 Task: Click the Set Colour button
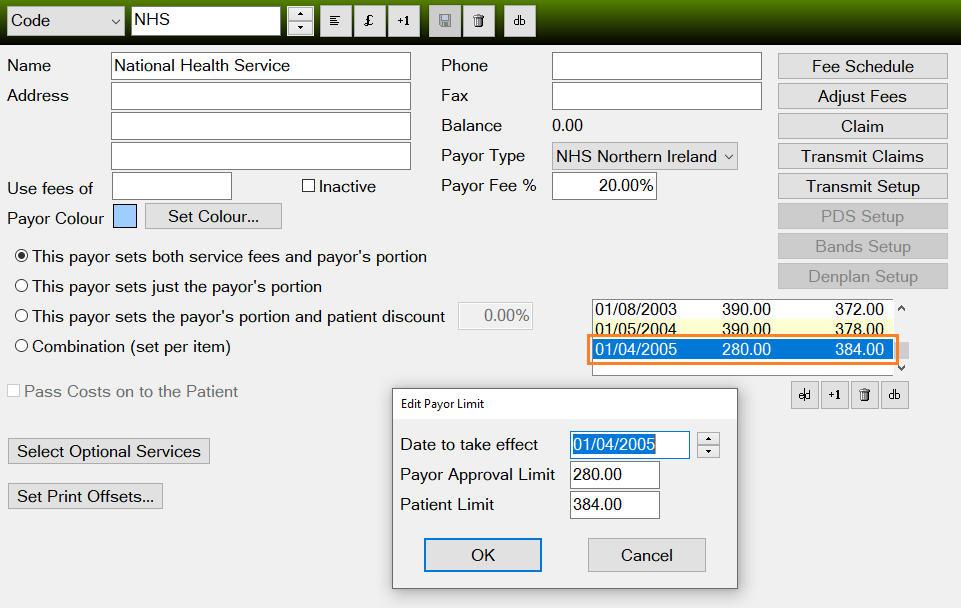[x=213, y=216]
